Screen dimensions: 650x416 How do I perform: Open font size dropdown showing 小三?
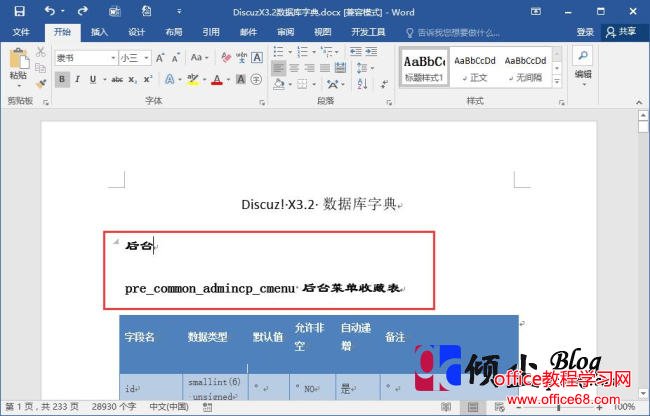point(146,58)
